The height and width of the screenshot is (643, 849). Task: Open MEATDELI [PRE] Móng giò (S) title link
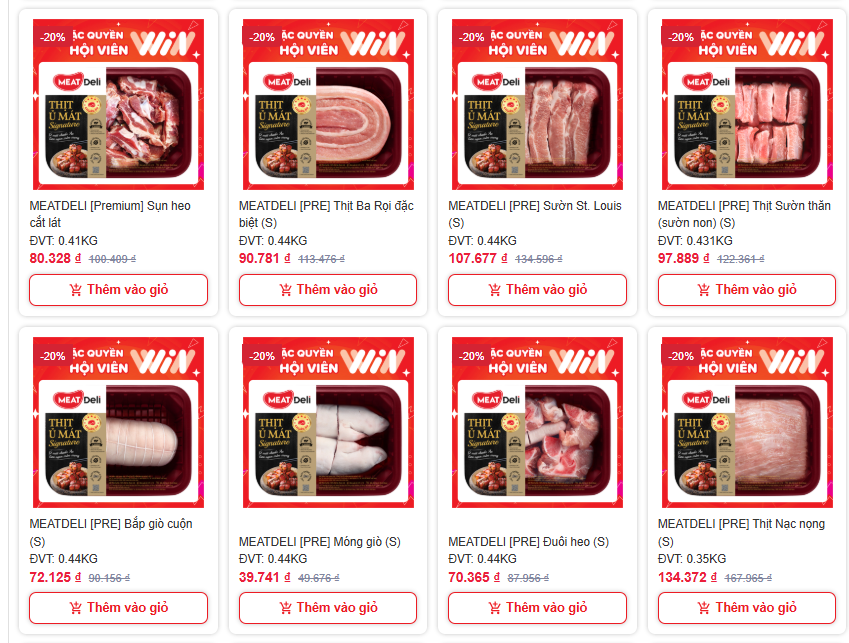tap(319, 542)
